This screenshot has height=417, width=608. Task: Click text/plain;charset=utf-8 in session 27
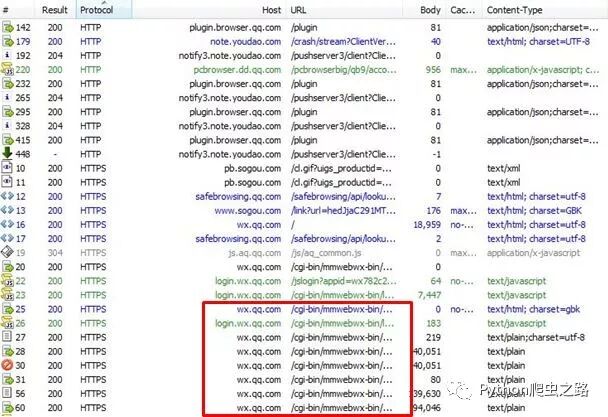[x=536, y=337]
